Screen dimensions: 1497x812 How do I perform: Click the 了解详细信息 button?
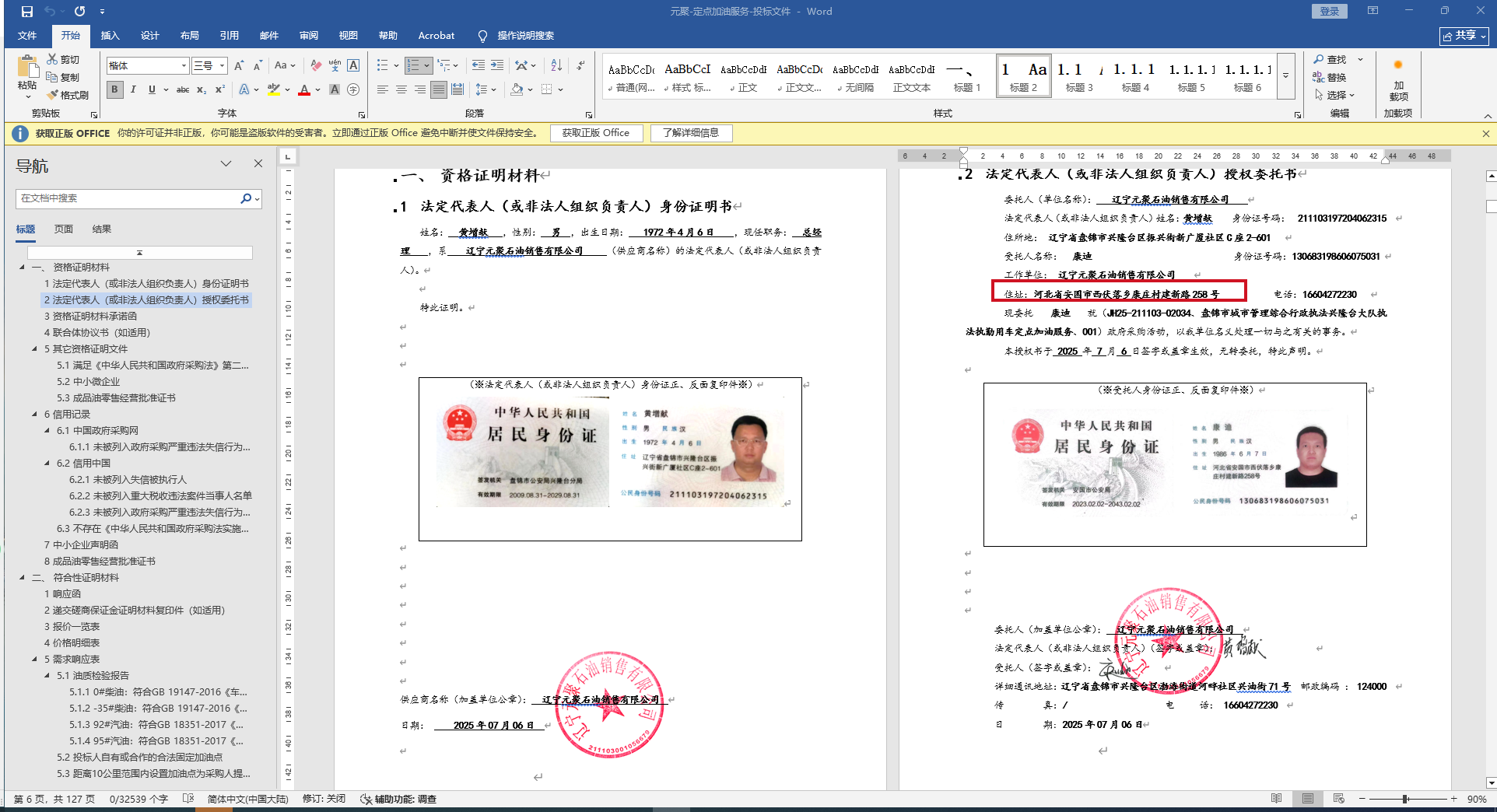691,133
